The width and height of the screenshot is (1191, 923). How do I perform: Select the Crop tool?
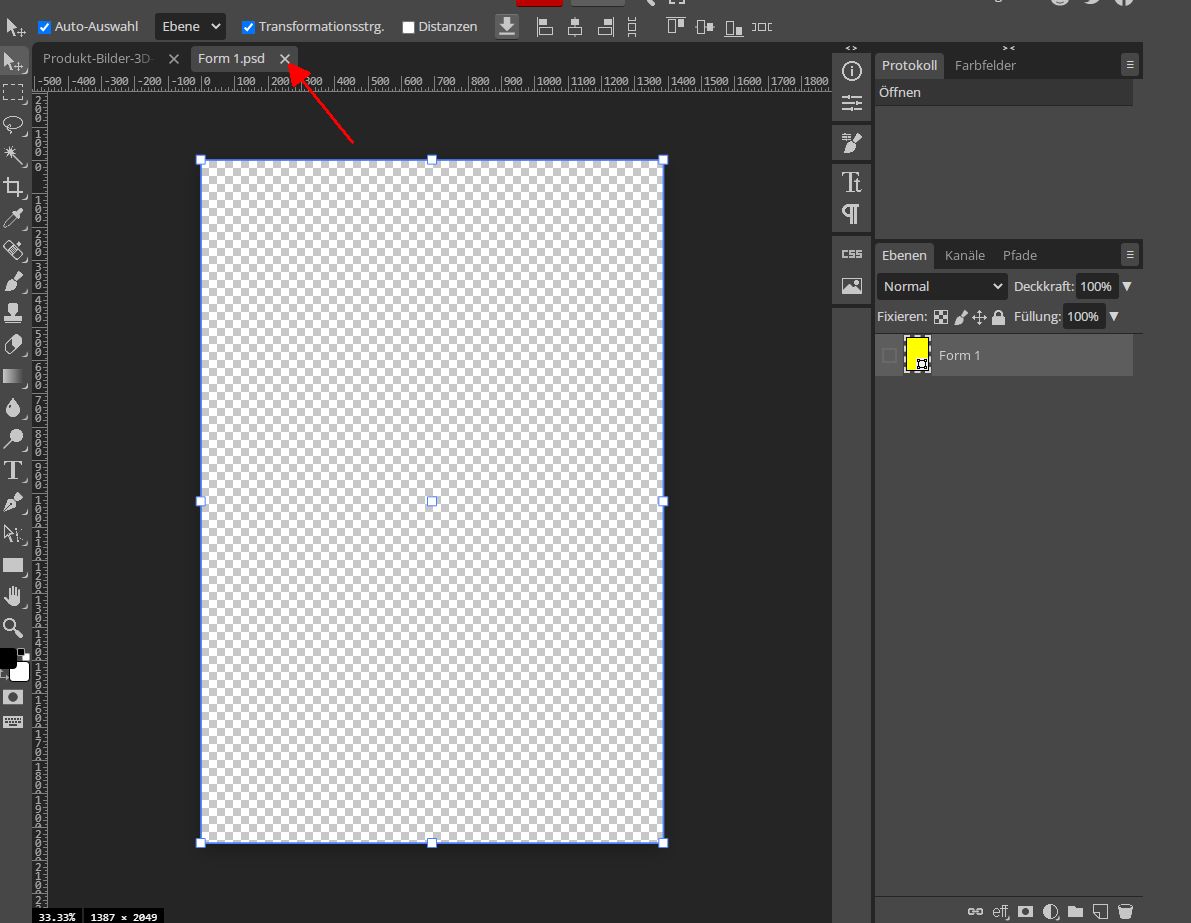(13, 187)
